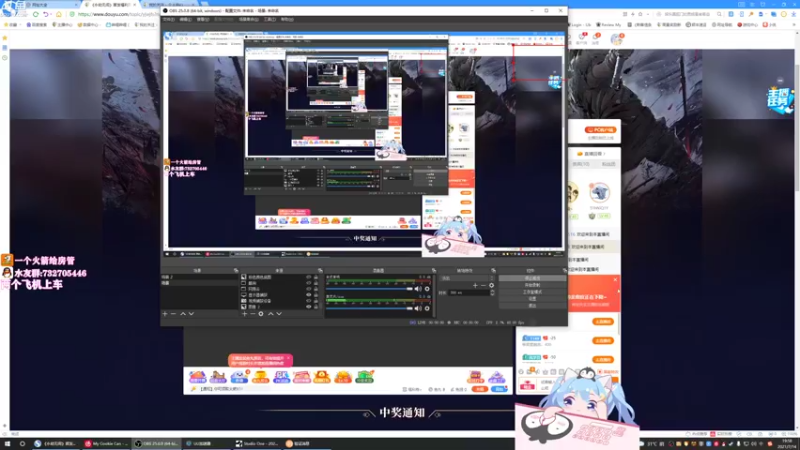The height and width of the screenshot is (450, 800).
Task: Open transition properties gear icon
Action: click(x=491, y=286)
